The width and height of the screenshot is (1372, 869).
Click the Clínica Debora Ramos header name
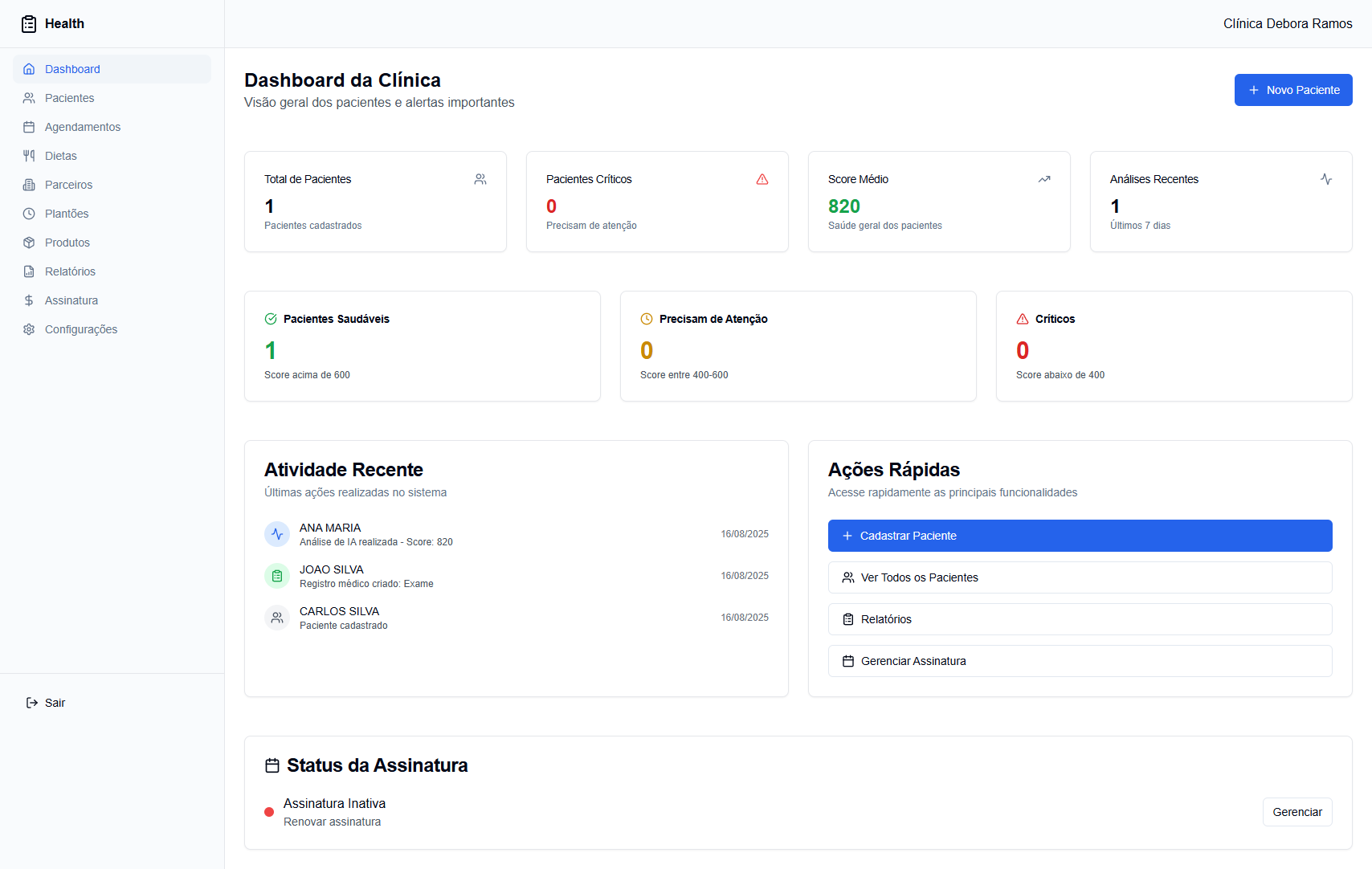1288,24
